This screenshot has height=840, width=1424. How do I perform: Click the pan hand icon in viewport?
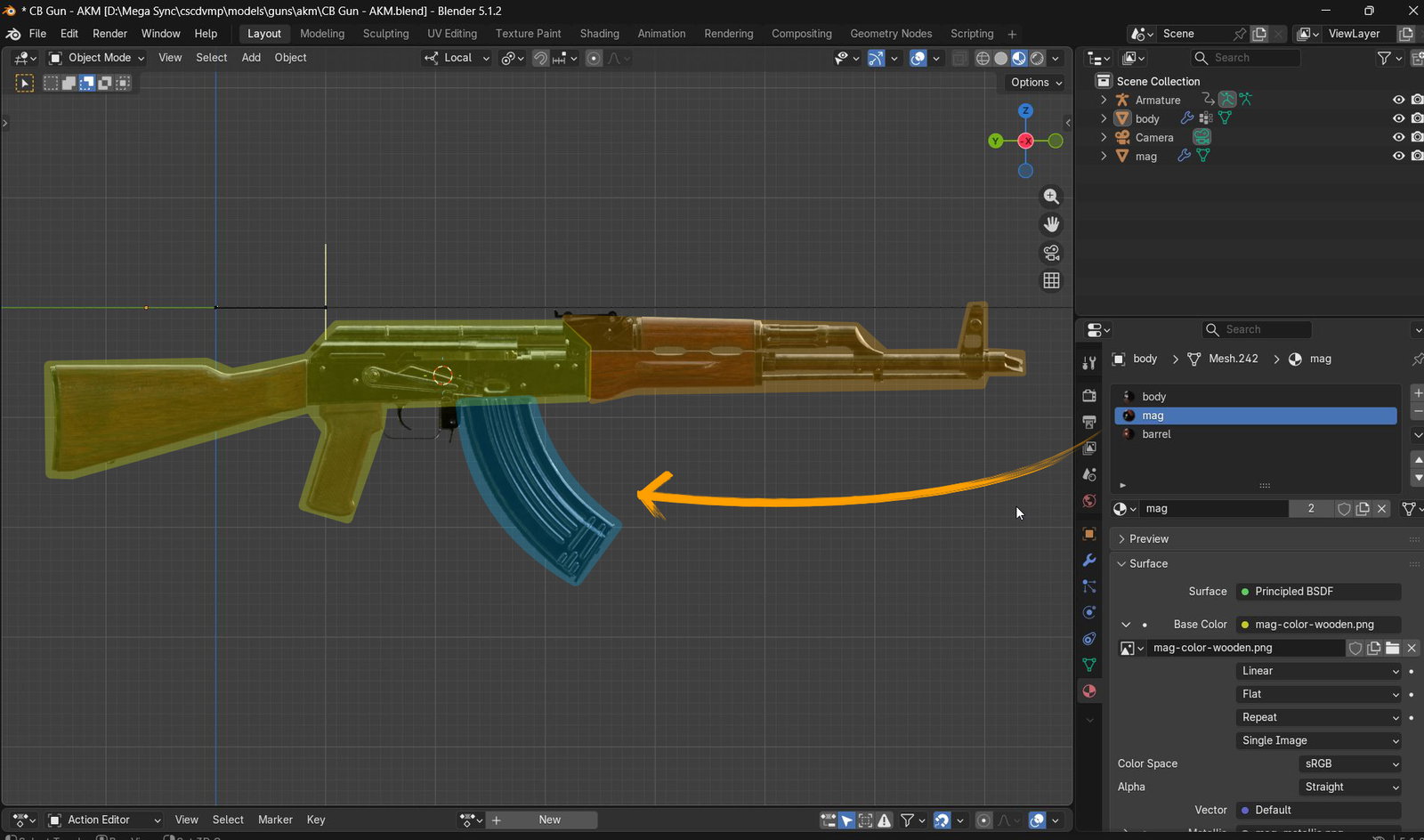1051,224
